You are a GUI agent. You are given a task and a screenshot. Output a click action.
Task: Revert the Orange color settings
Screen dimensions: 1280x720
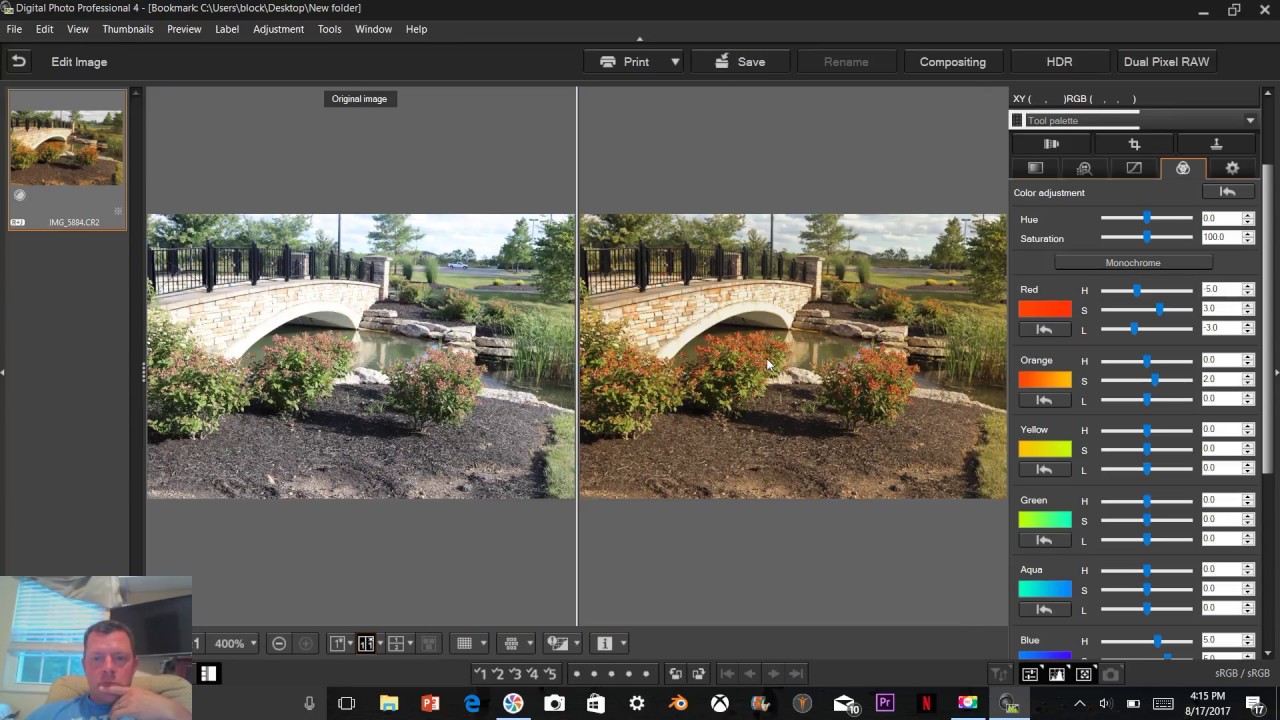(1044, 400)
